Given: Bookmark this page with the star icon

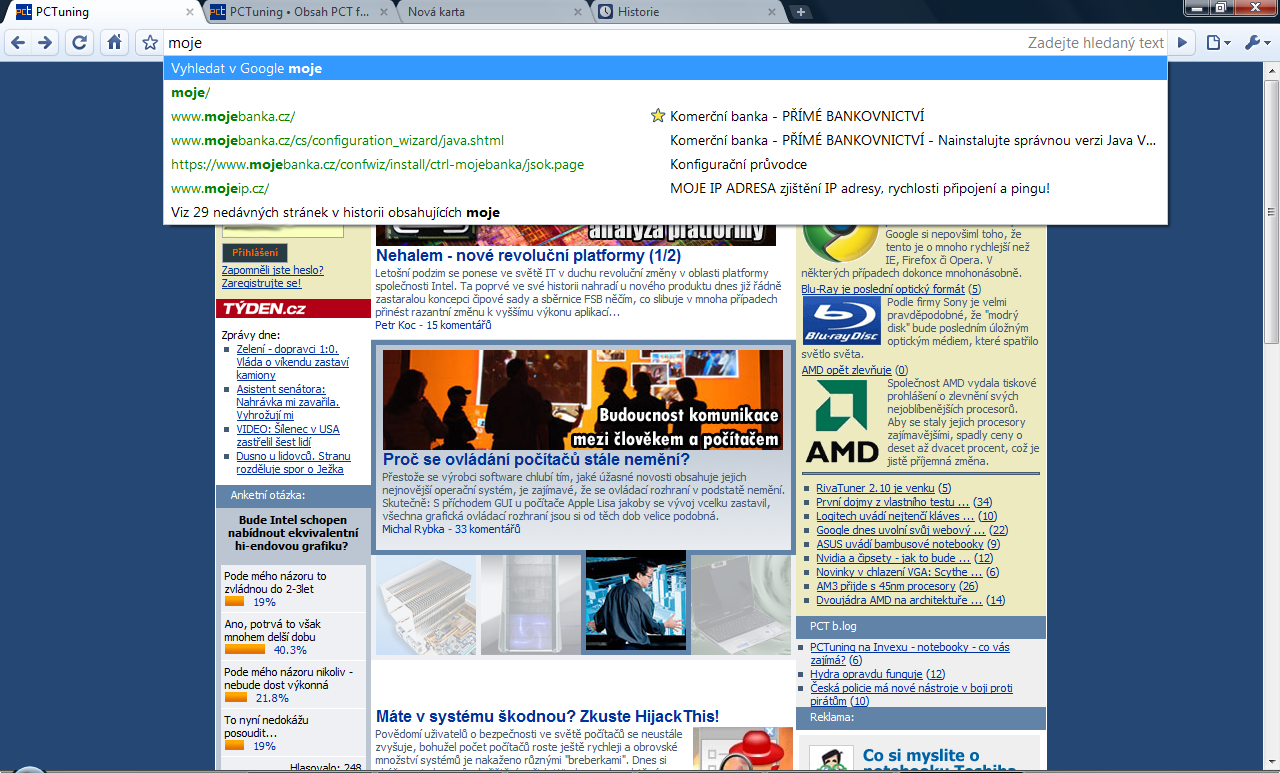Looking at the screenshot, I should click(x=150, y=43).
